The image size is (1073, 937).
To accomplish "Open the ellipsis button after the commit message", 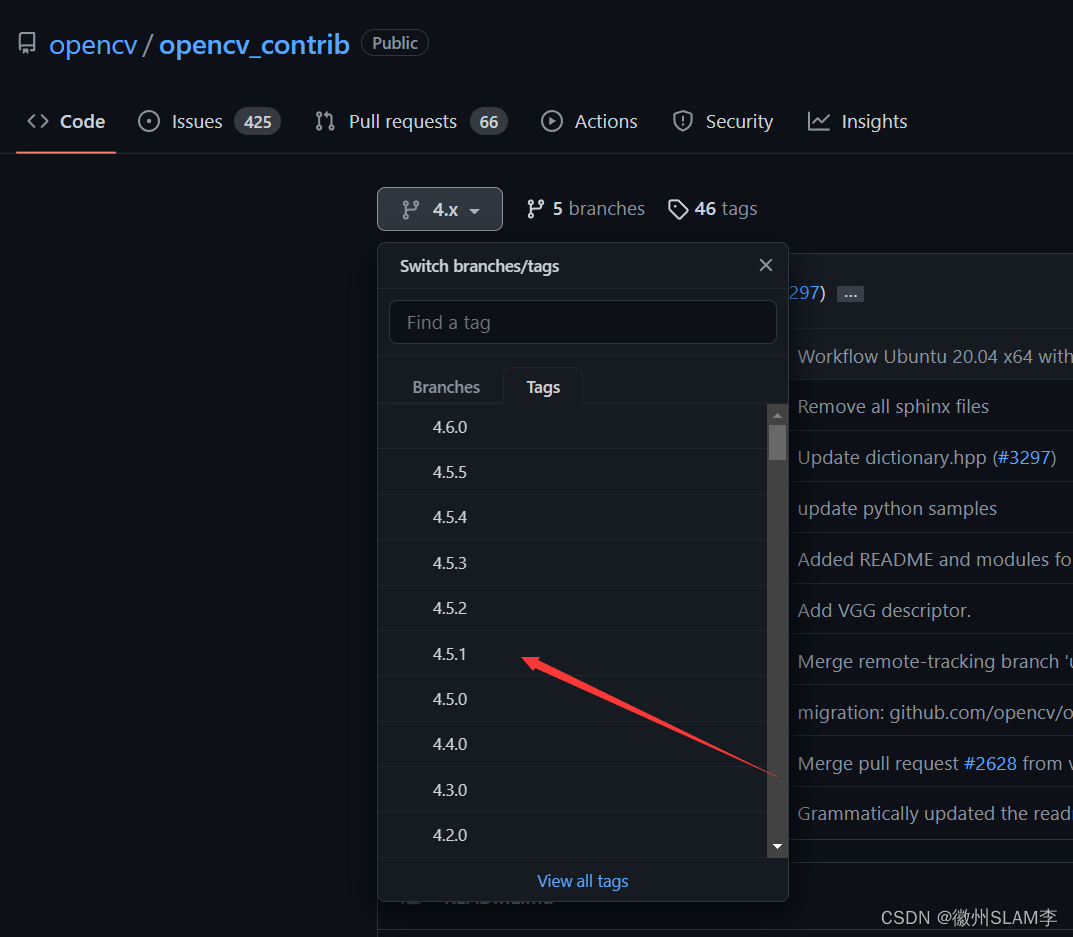I will click(x=850, y=293).
